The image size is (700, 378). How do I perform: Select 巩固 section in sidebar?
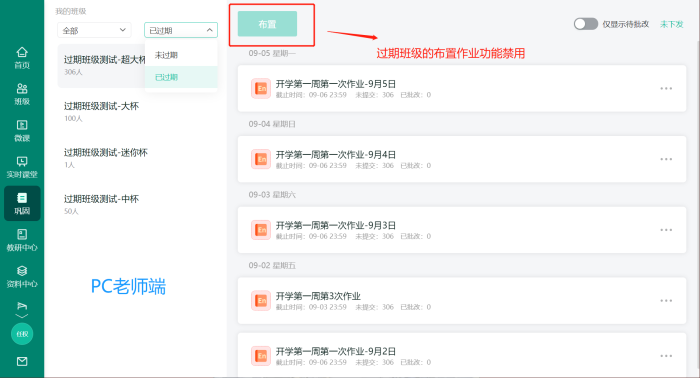click(x=22, y=204)
